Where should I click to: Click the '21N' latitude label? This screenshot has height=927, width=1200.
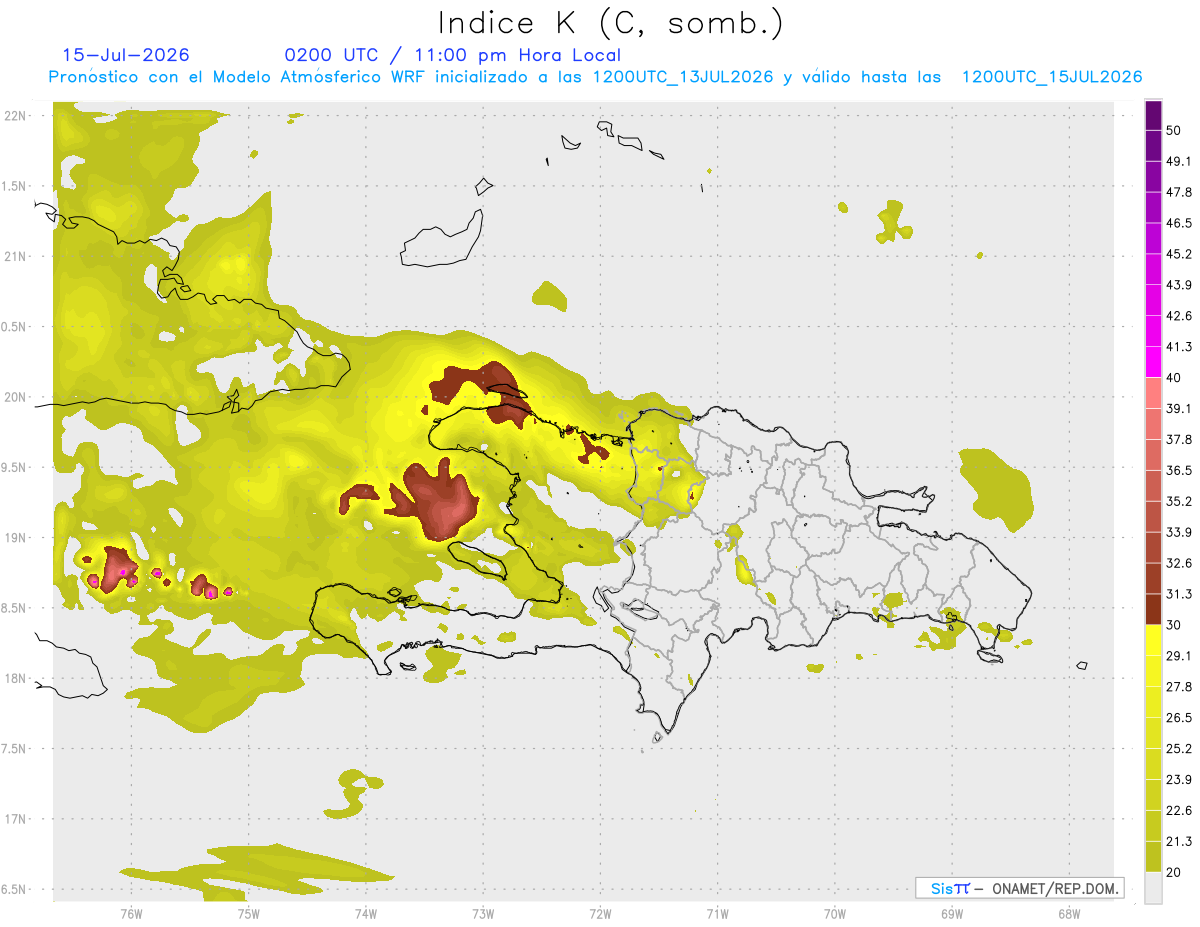[16, 256]
